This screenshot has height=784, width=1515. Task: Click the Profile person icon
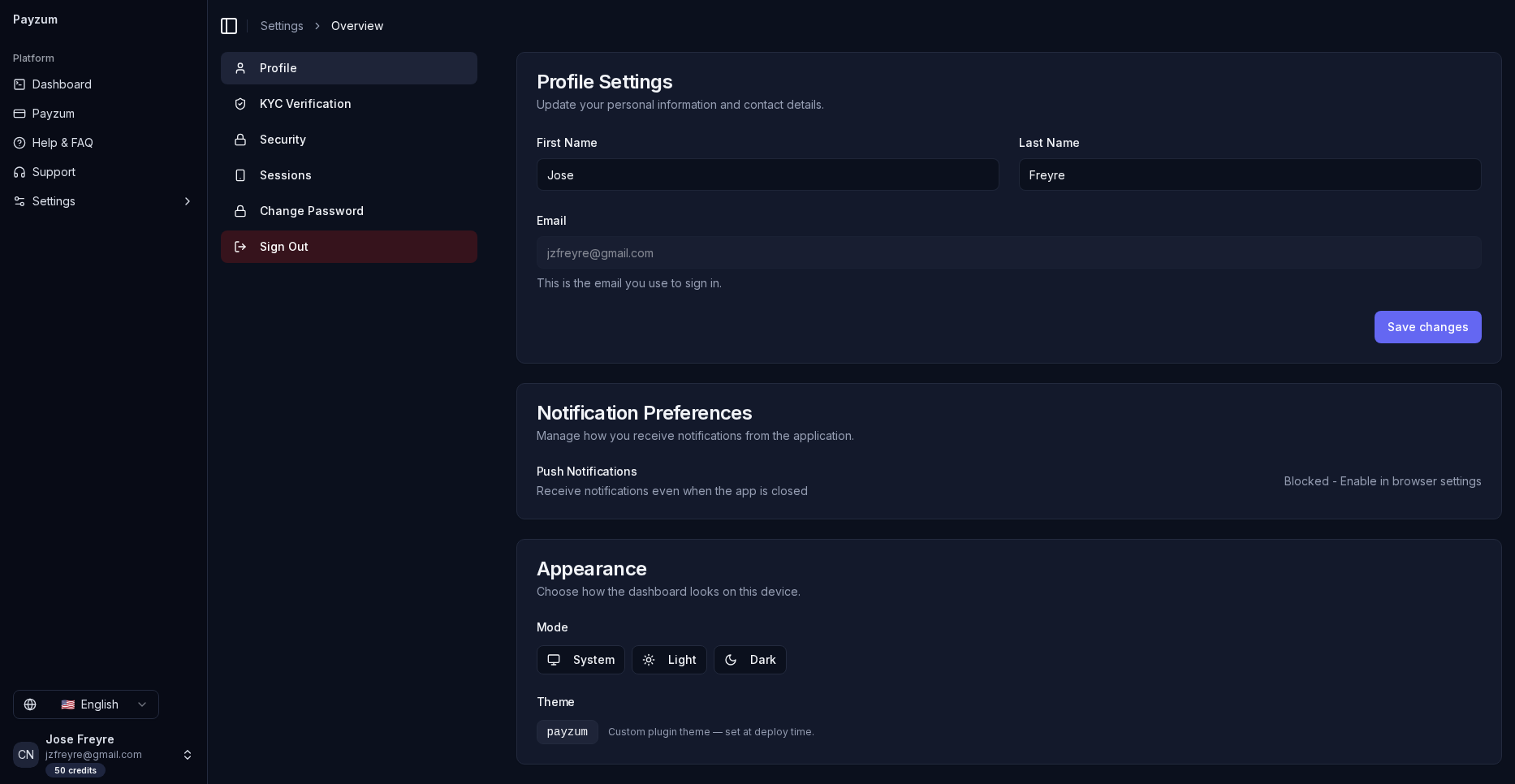coord(240,68)
